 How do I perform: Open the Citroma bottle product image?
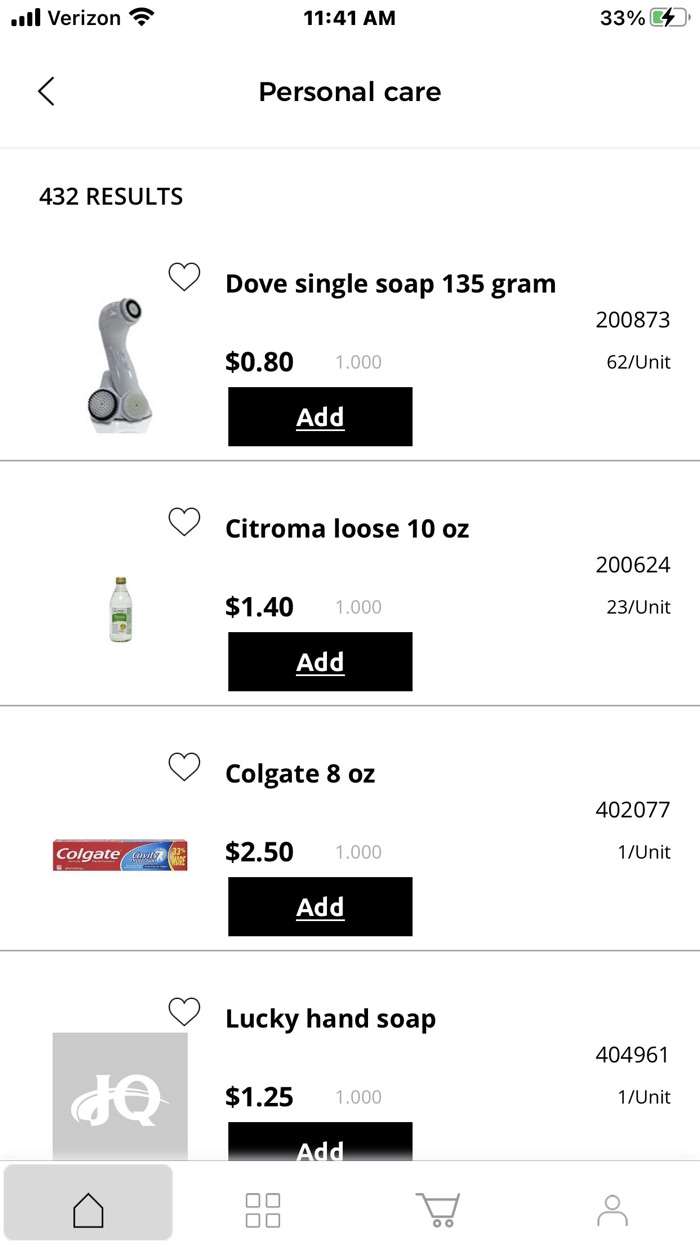120,609
